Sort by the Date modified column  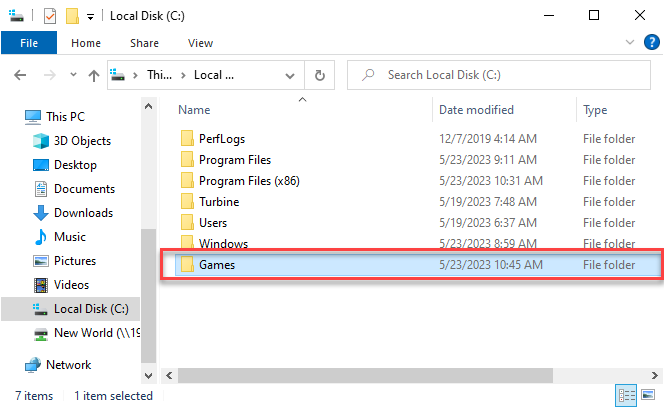tap(476, 110)
